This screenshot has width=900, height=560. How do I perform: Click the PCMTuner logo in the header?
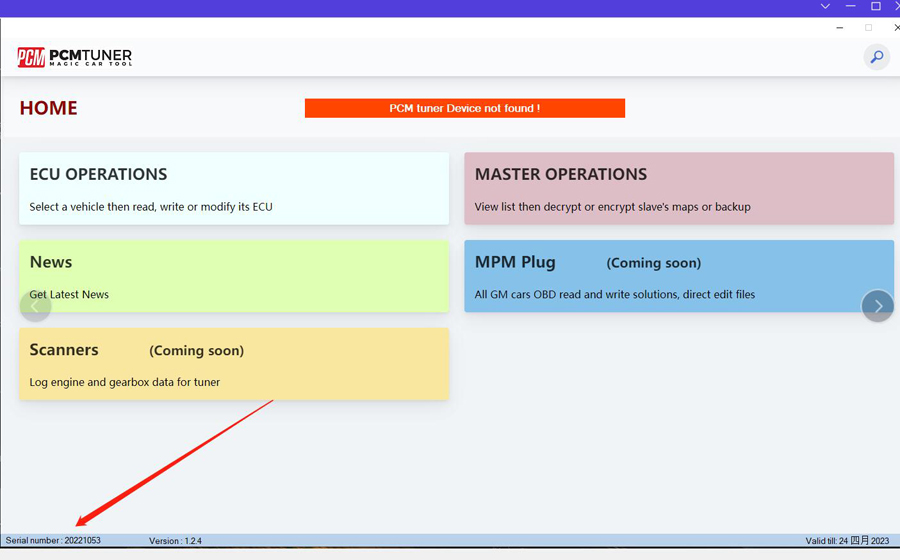point(75,57)
